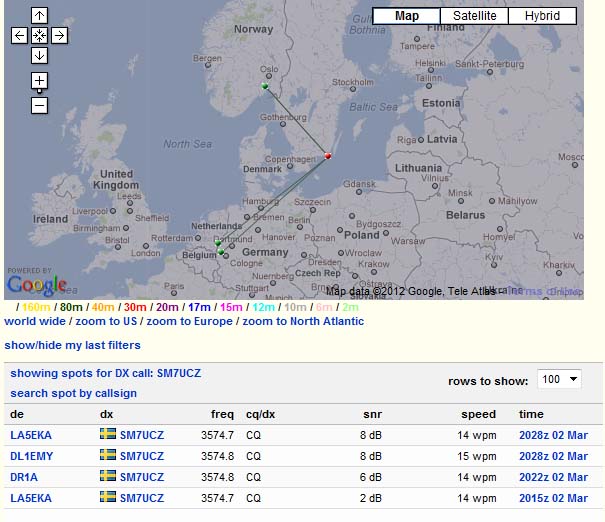Pan the map right with the arrow
The width and height of the screenshot is (605, 522).
tap(59, 35)
